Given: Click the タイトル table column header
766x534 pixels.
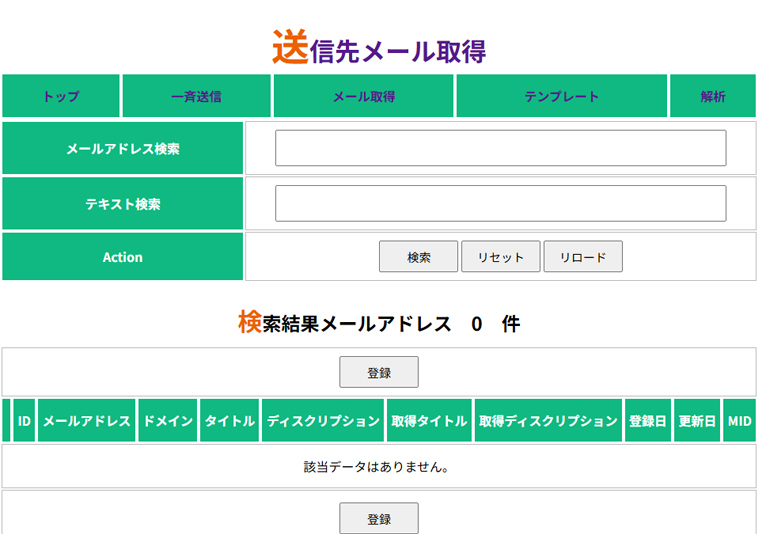Looking at the screenshot, I should tap(230, 421).
